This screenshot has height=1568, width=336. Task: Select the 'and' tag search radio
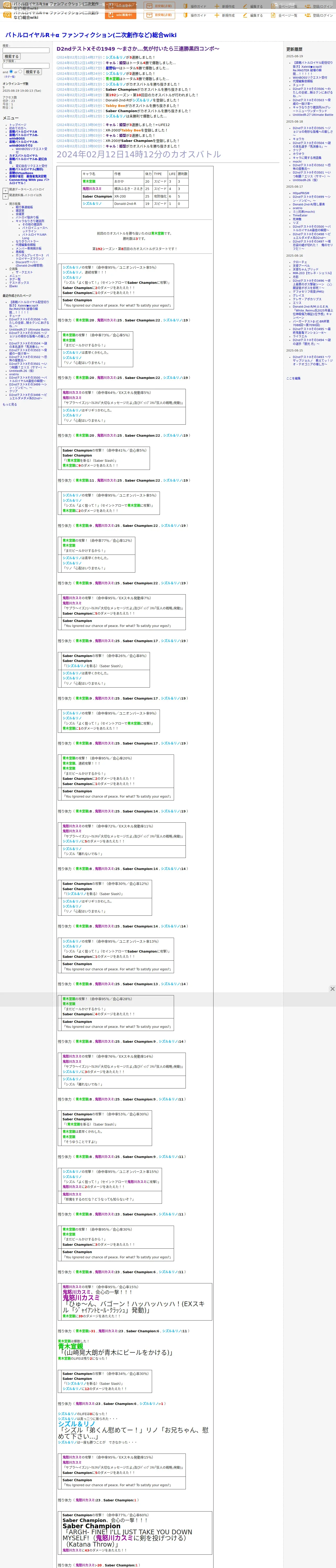pos(11,72)
